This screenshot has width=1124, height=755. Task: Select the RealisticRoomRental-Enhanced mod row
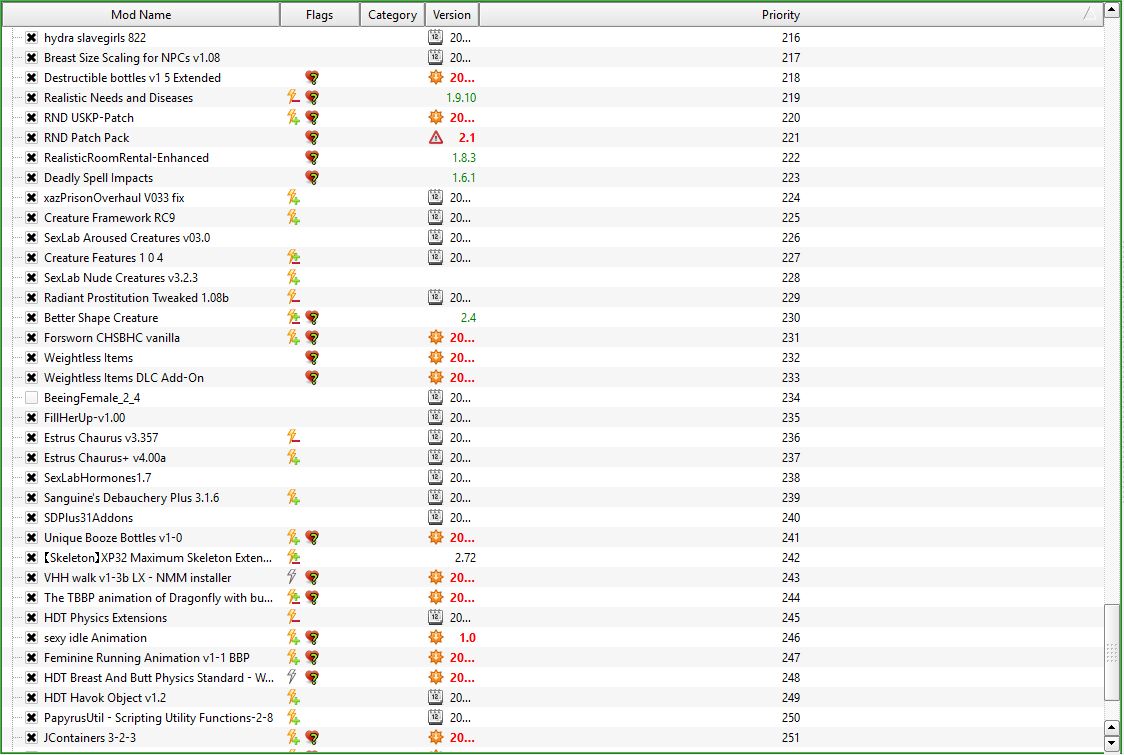point(126,158)
